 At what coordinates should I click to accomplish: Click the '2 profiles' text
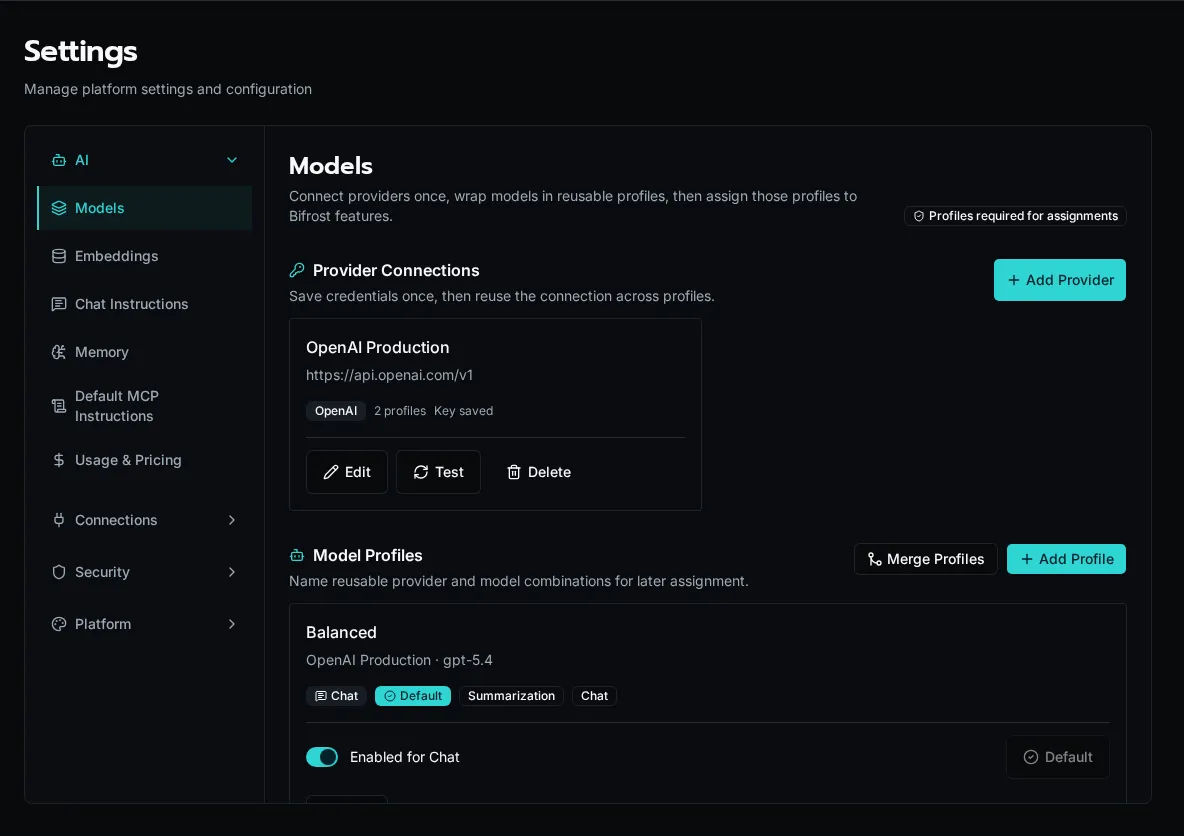click(399, 411)
